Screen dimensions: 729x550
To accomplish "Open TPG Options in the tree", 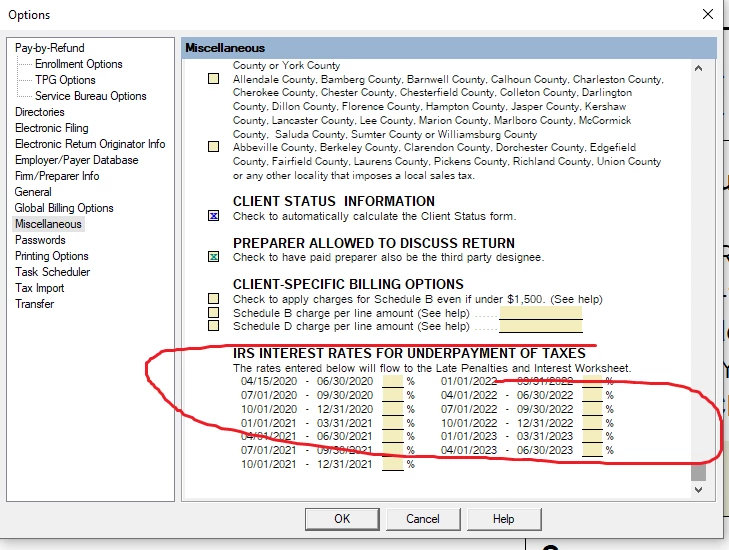I will pyautogui.click(x=65, y=80).
